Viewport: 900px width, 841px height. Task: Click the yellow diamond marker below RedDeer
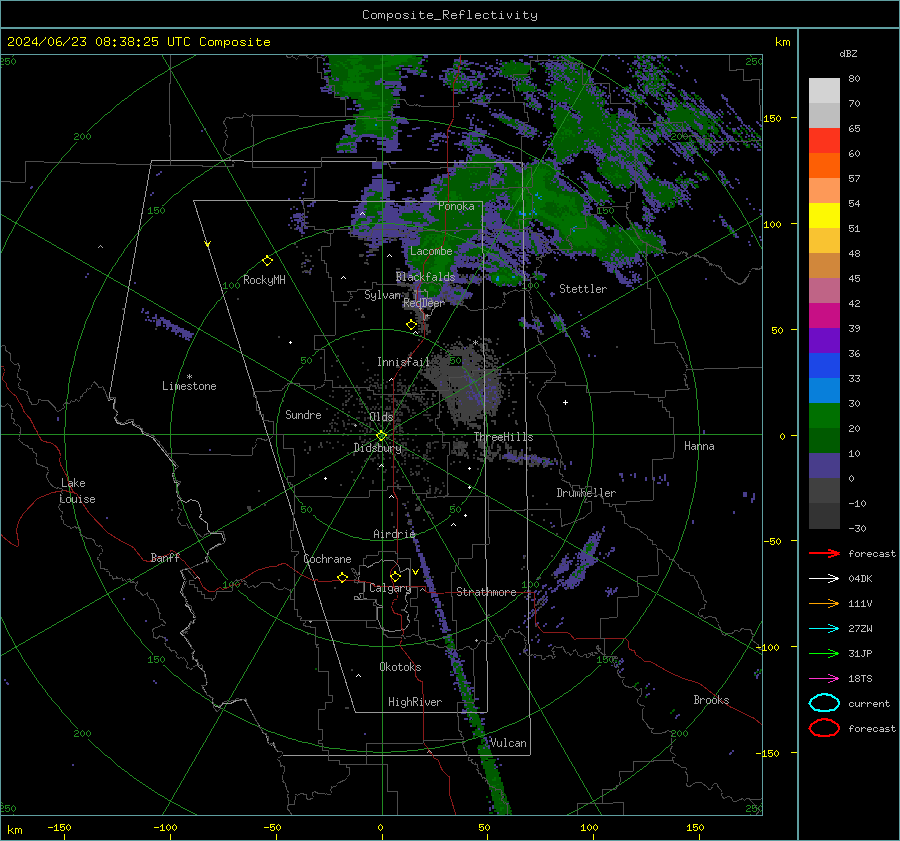pyautogui.click(x=411, y=325)
